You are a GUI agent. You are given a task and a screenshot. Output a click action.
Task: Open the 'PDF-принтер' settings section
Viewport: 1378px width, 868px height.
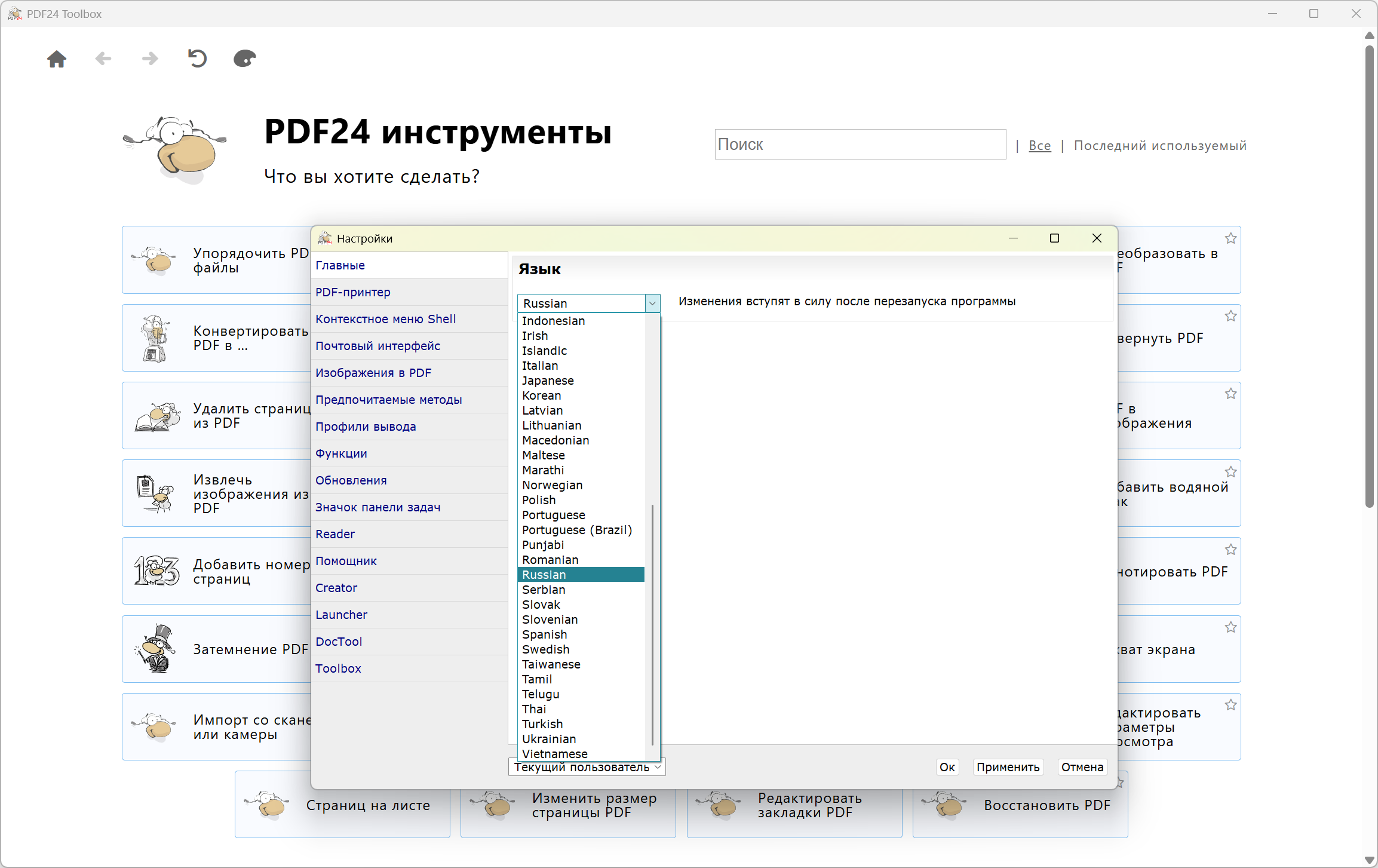(353, 292)
